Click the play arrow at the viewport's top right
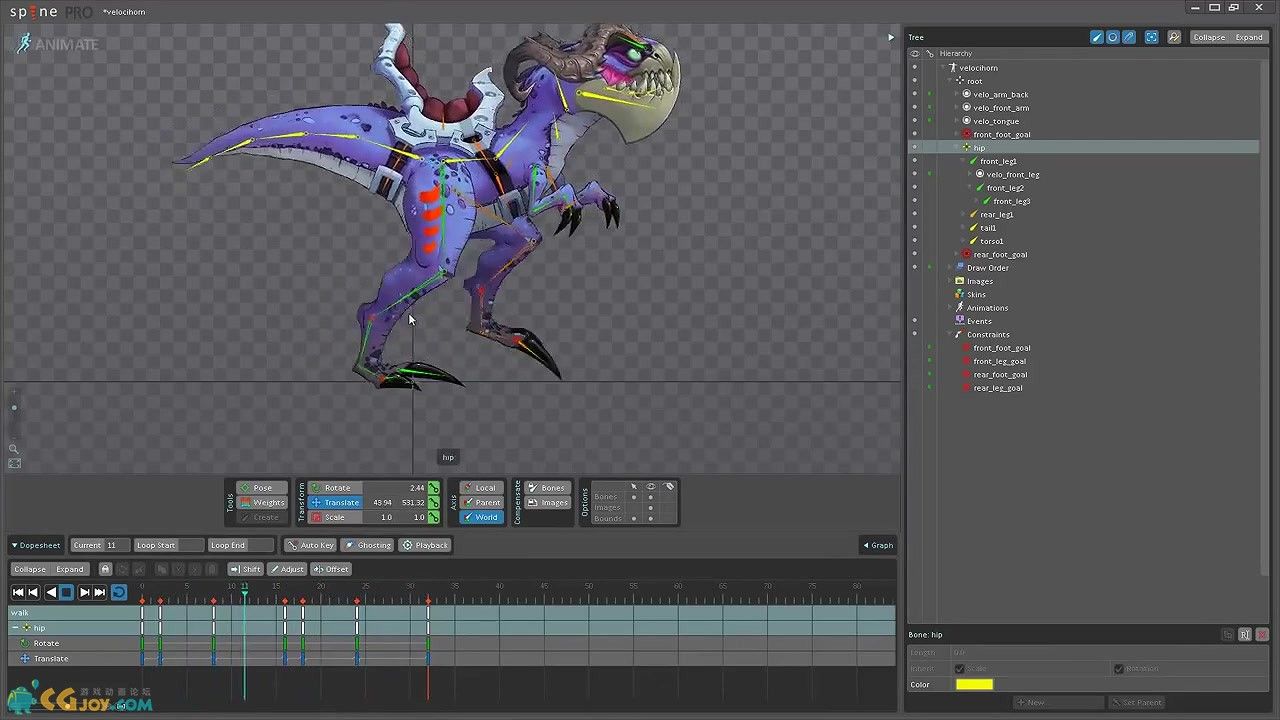Image resolution: width=1280 pixels, height=720 pixels. [x=891, y=37]
